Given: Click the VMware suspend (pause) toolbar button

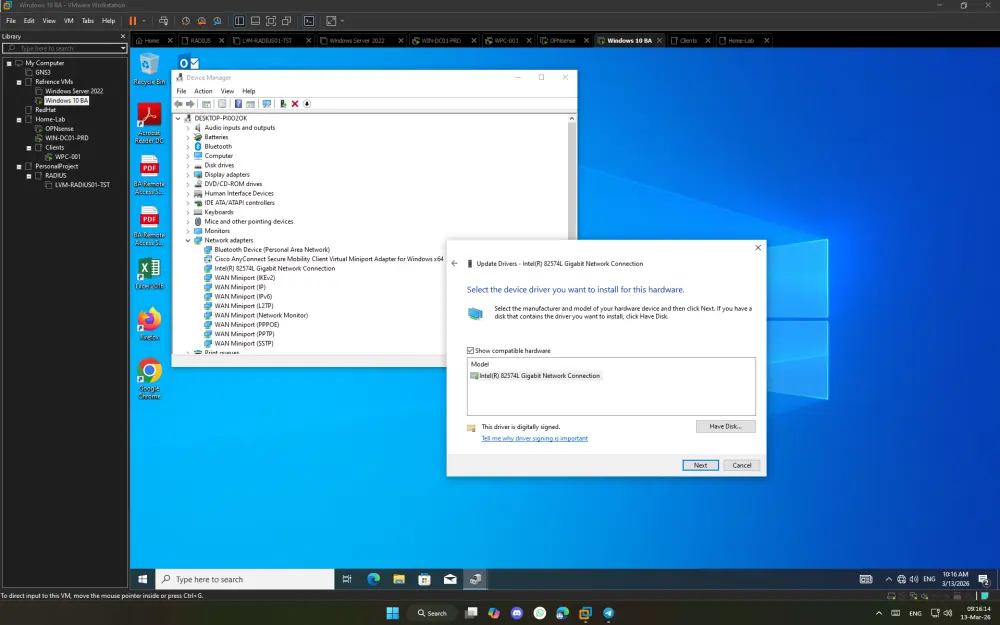Looking at the screenshot, I should (132, 20).
